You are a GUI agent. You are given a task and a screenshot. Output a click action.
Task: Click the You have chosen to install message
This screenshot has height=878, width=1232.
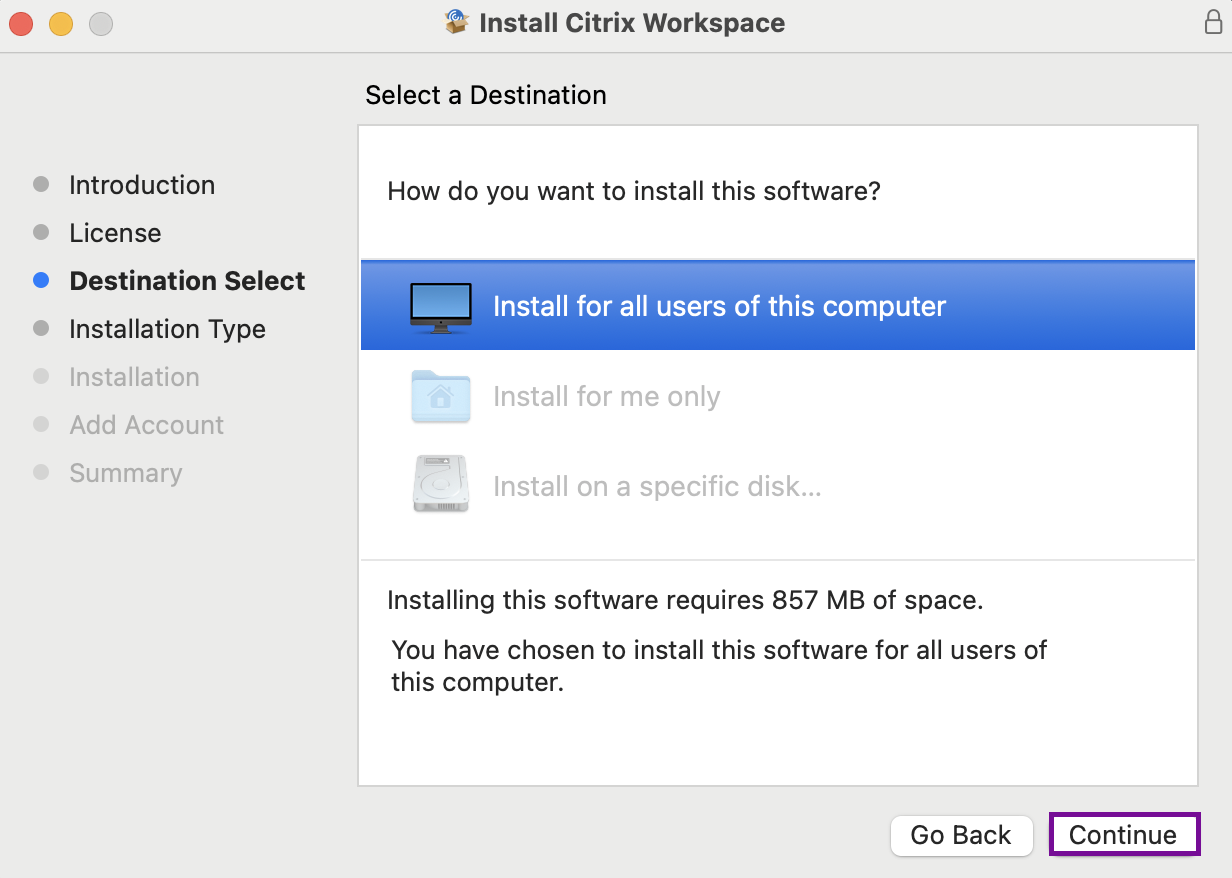point(719,666)
